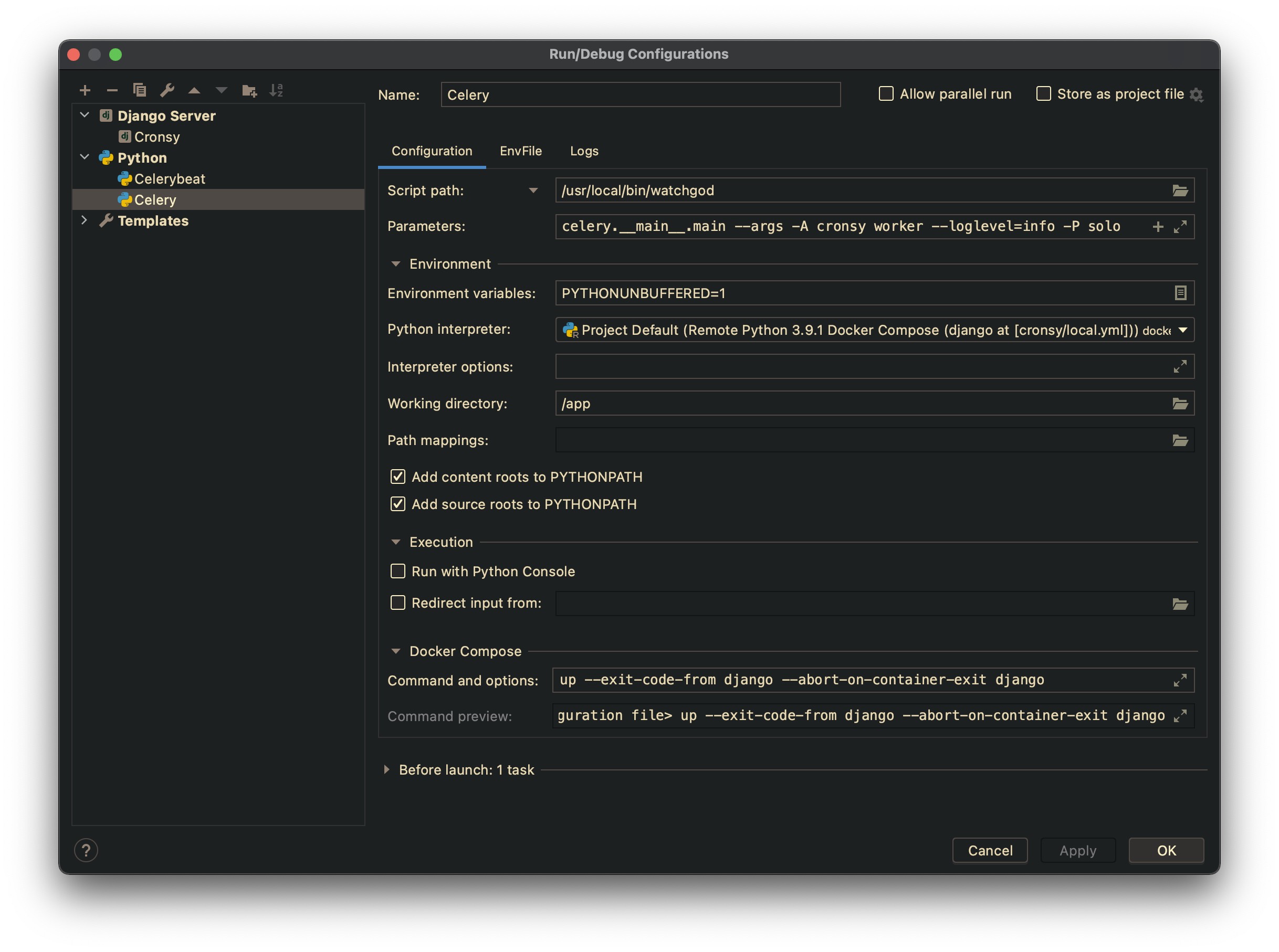The width and height of the screenshot is (1279, 952).
Task: Click the create new folder toolbar icon
Action: click(x=249, y=90)
